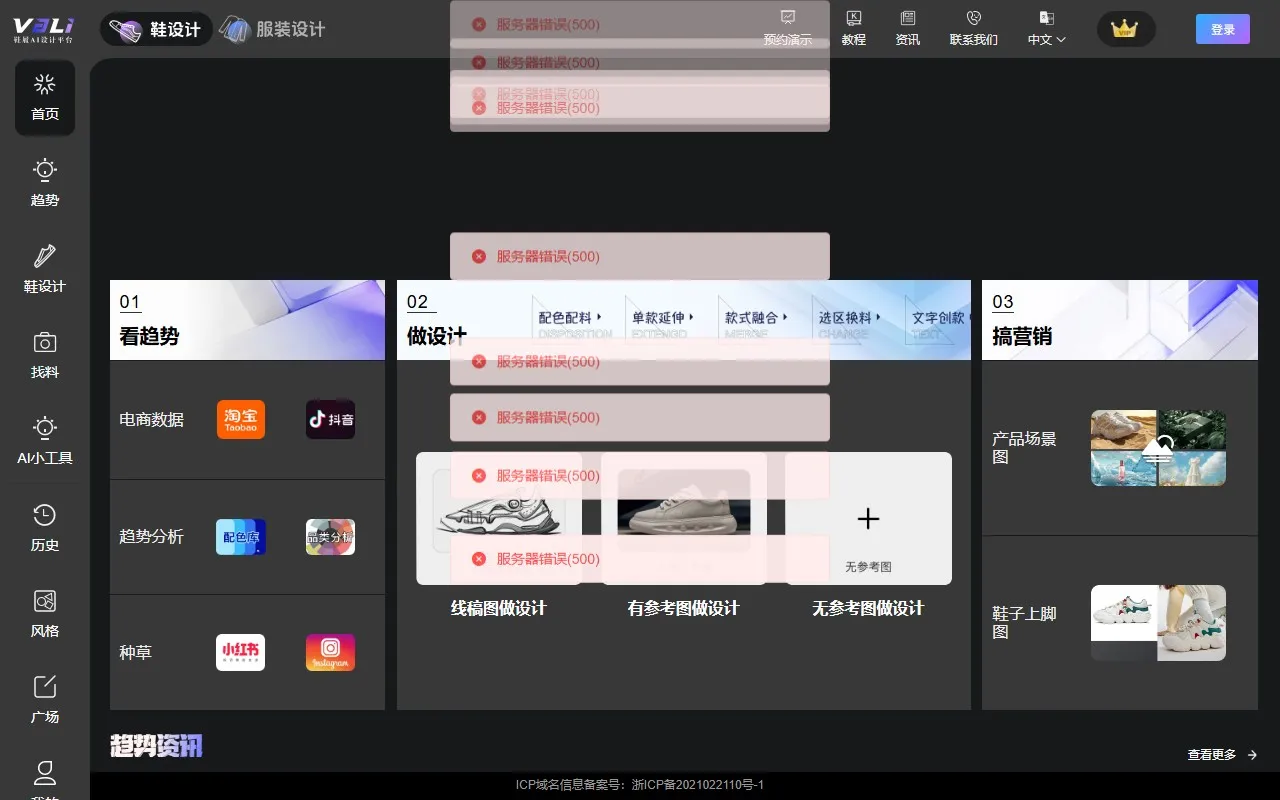The width and height of the screenshot is (1280, 800).
Task: Click the 无参考图做设计 plus card
Action: 867,518
